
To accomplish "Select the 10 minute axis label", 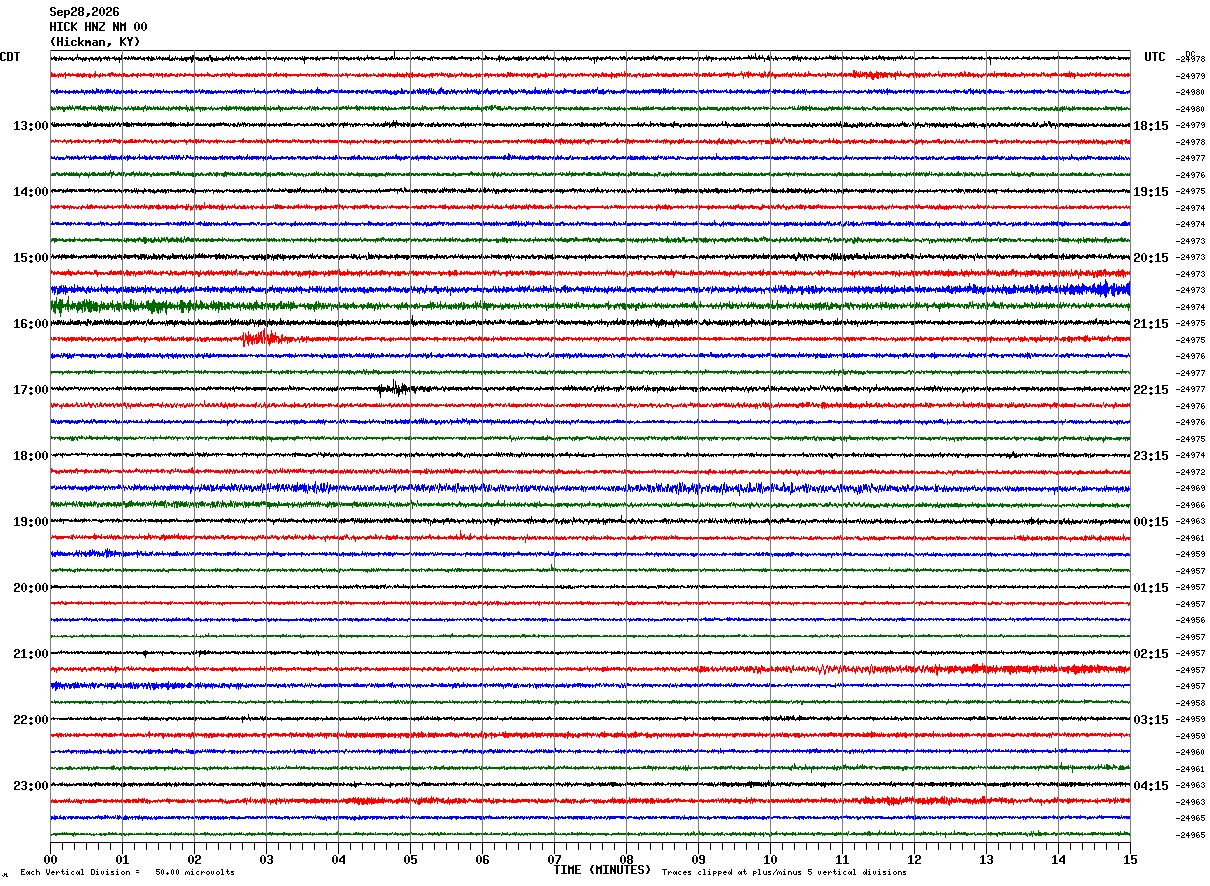I will coord(770,860).
